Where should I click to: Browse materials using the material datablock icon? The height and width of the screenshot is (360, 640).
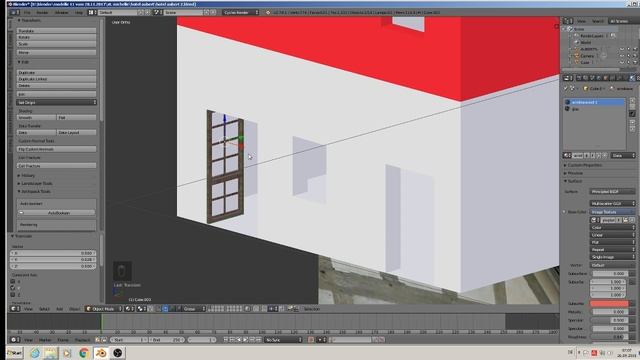[567, 156]
